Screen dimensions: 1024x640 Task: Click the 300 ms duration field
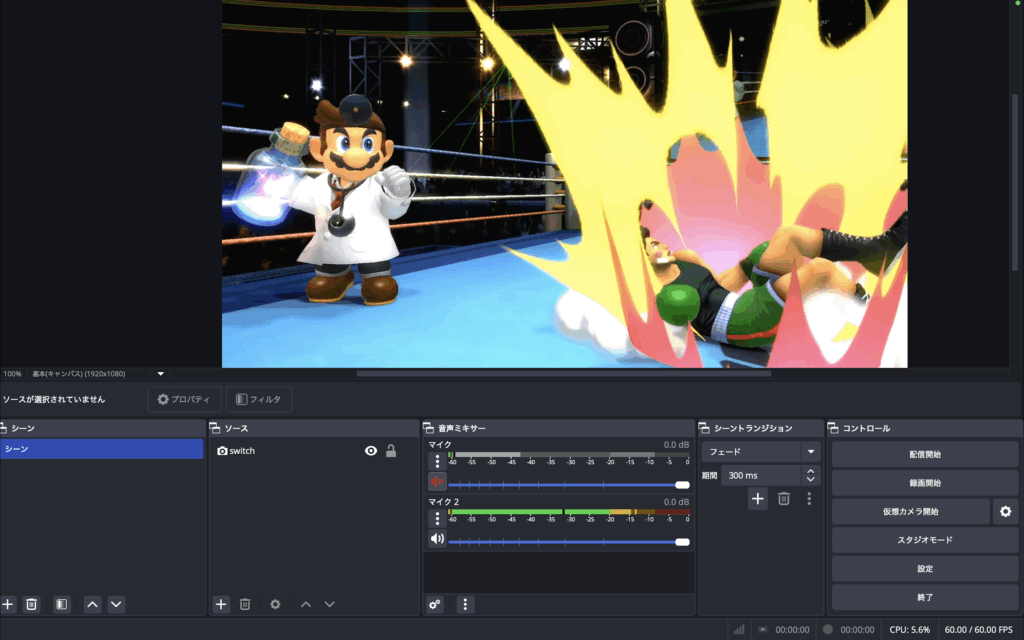tap(762, 475)
